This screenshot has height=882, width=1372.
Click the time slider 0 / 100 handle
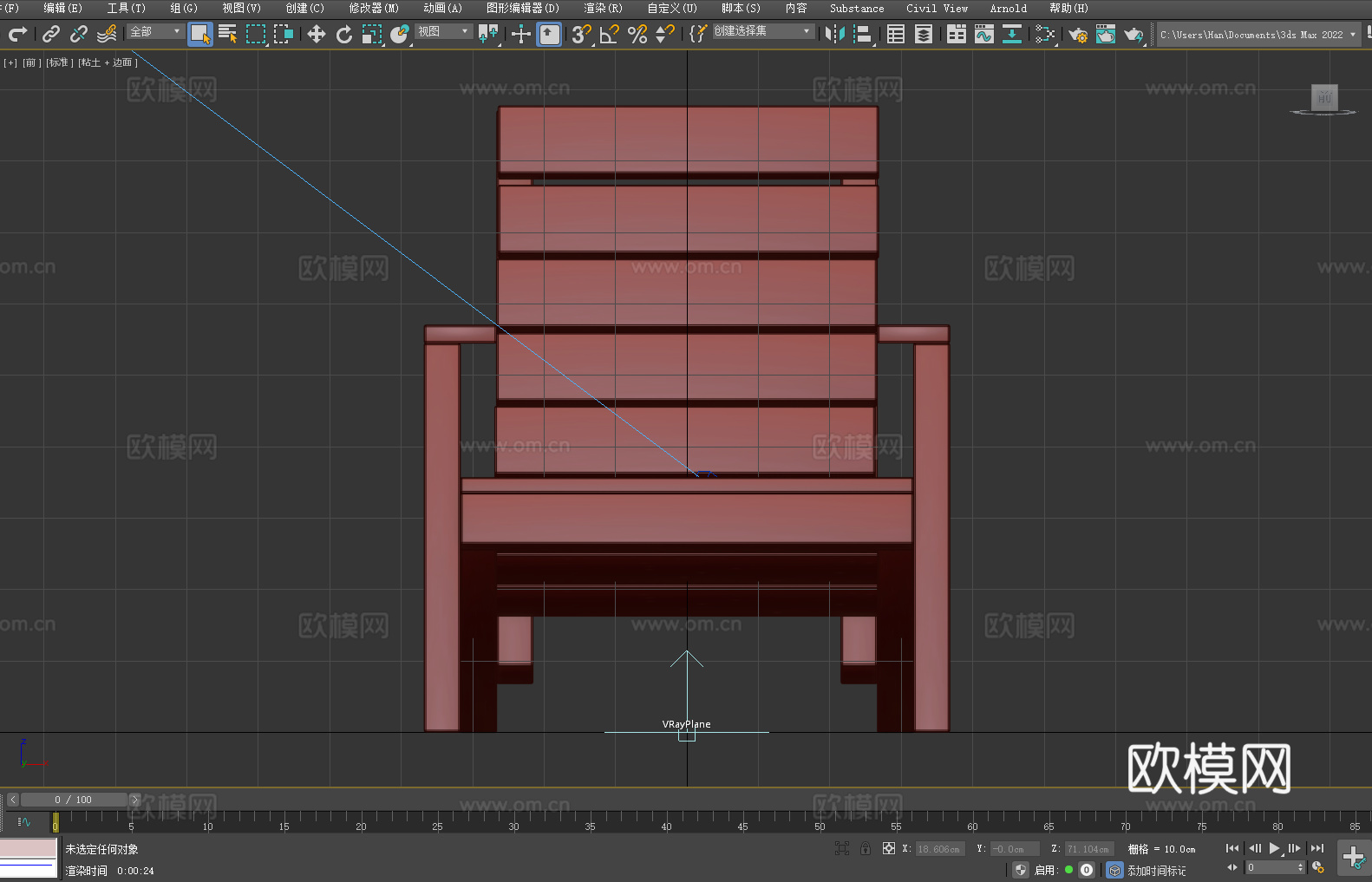[x=74, y=800]
